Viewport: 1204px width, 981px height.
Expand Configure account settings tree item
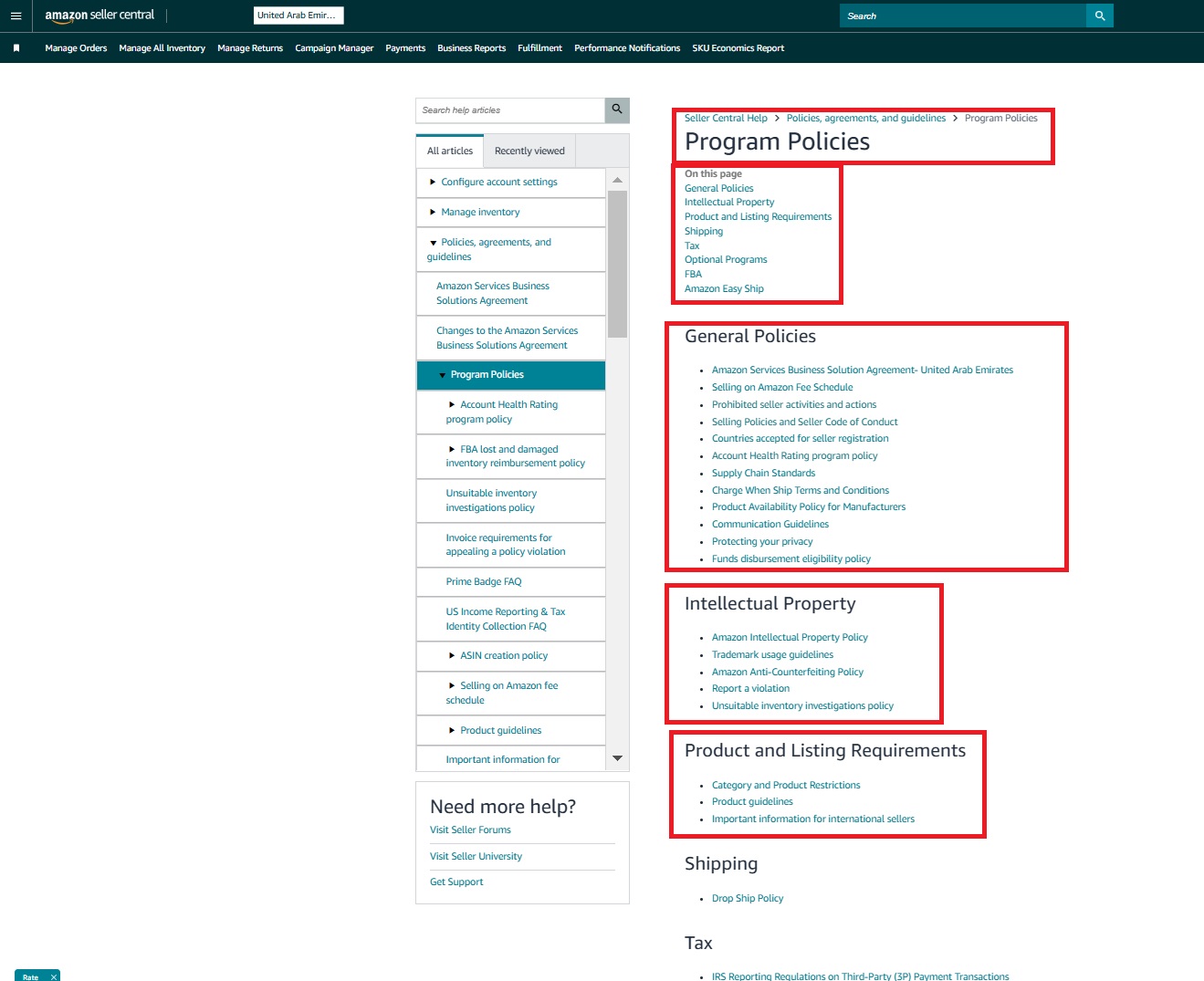pyautogui.click(x=433, y=183)
